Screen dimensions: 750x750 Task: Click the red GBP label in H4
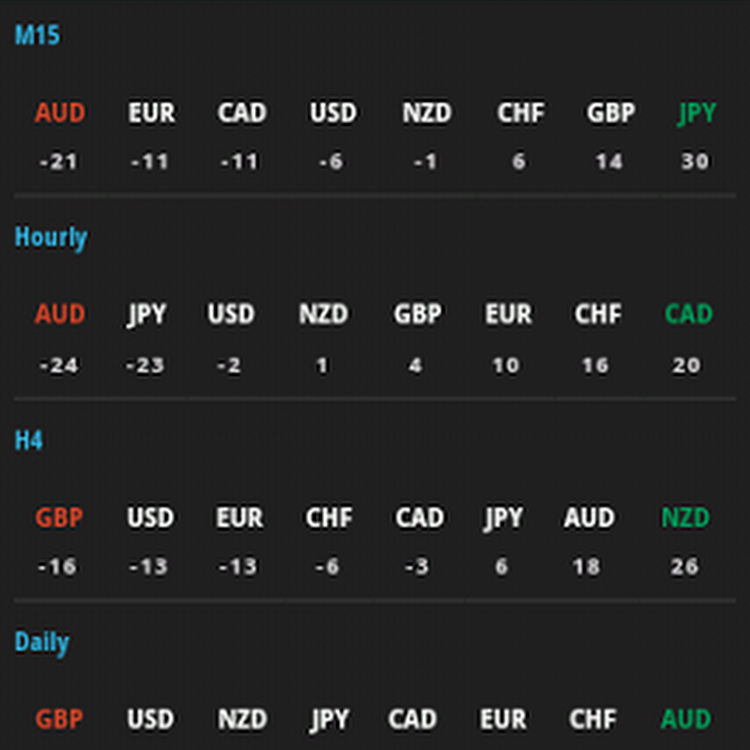point(58,519)
